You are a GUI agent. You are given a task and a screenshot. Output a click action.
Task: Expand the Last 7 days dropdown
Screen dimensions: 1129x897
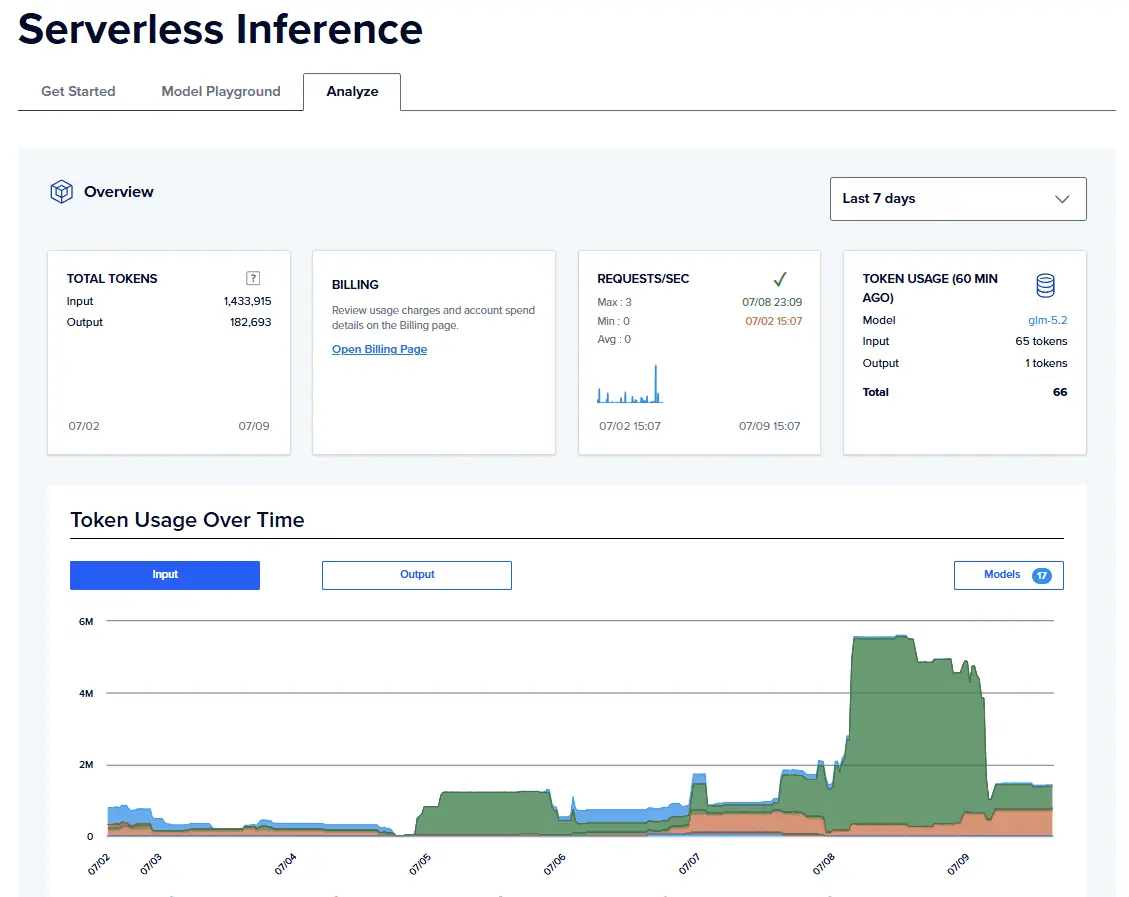click(x=958, y=199)
